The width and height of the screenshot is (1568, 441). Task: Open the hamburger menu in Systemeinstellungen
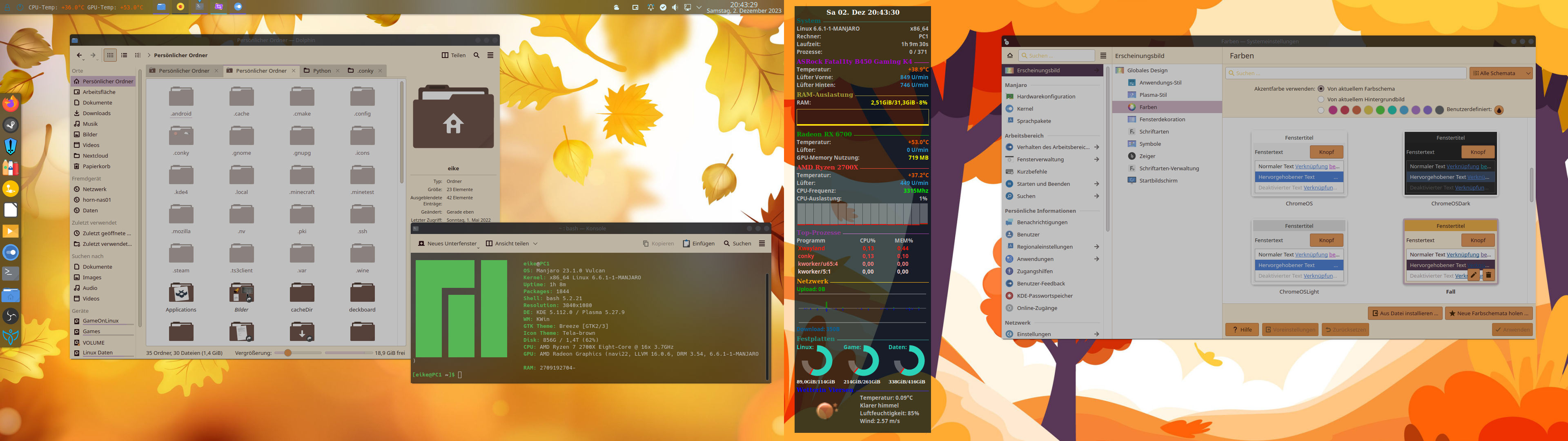pos(1104,56)
